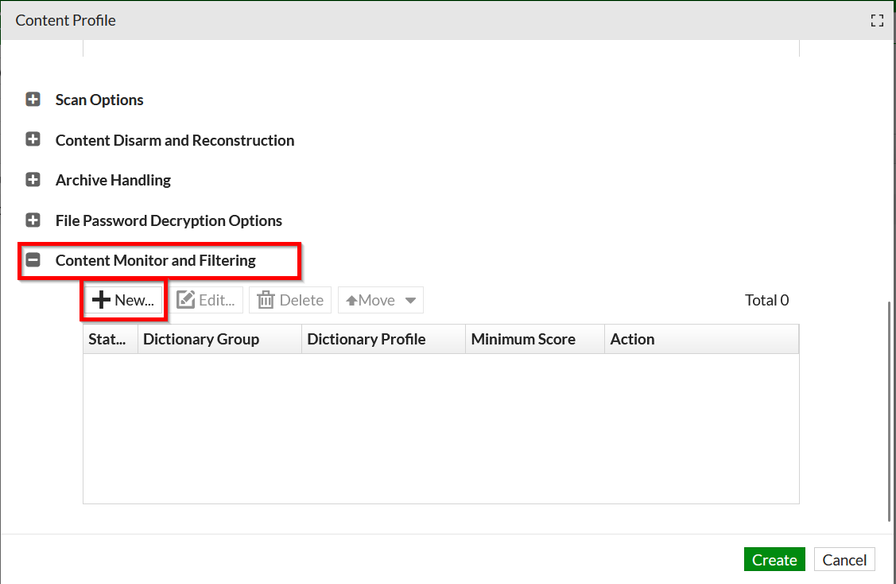The height and width of the screenshot is (584, 896).
Task: Click the Scan Options label
Action: pyautogui.click(x=99, y=100)
